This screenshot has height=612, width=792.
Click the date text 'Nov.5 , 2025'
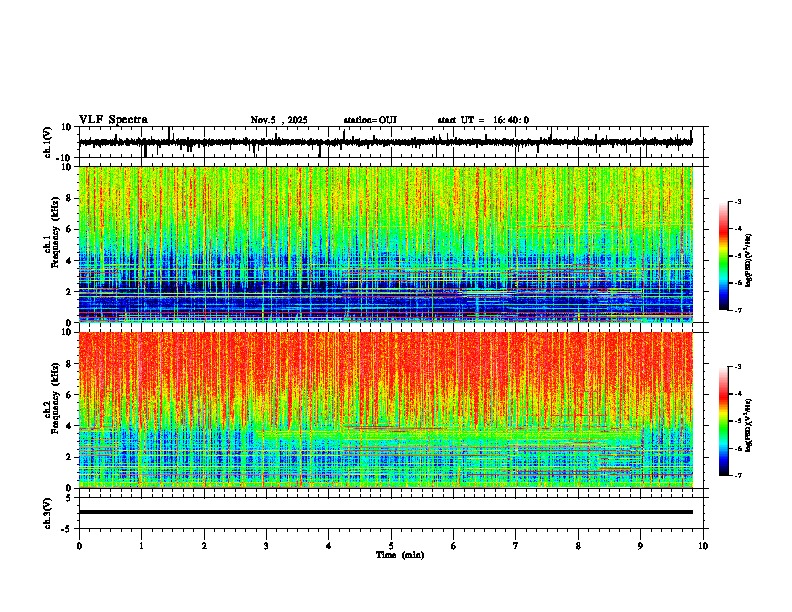point(279,120)
